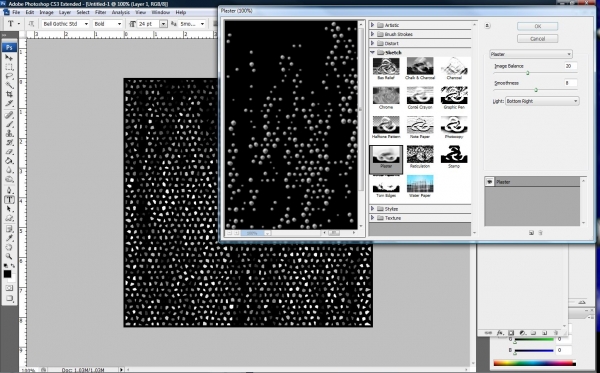This screenshot has height=373, width=600.
Task: Select the Horizontal Type tool
Action: (9, 200)
